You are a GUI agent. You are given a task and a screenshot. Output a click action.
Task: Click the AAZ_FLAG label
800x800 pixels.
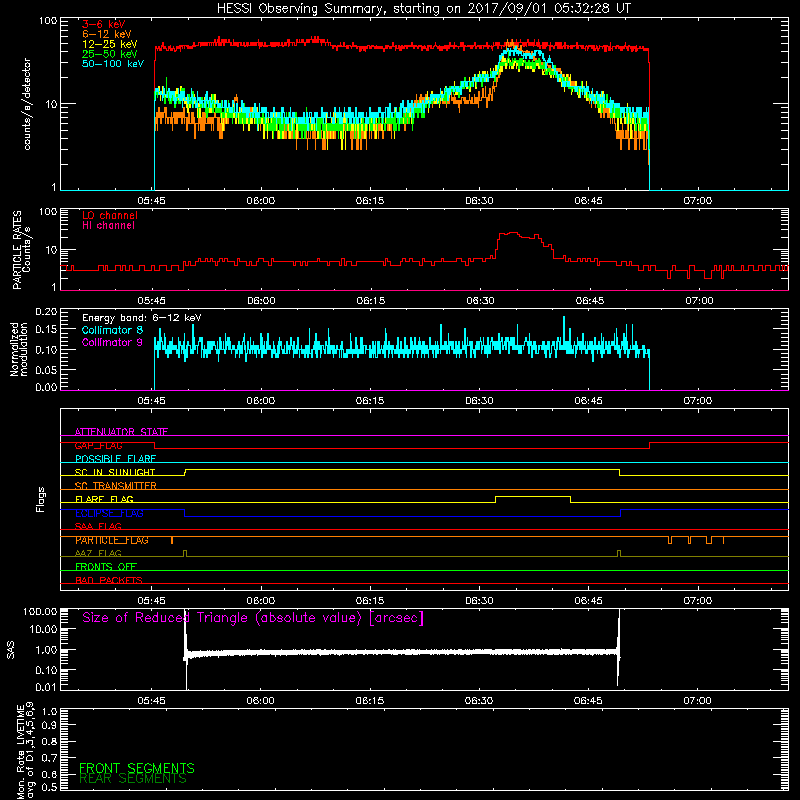tap(98, 553)
